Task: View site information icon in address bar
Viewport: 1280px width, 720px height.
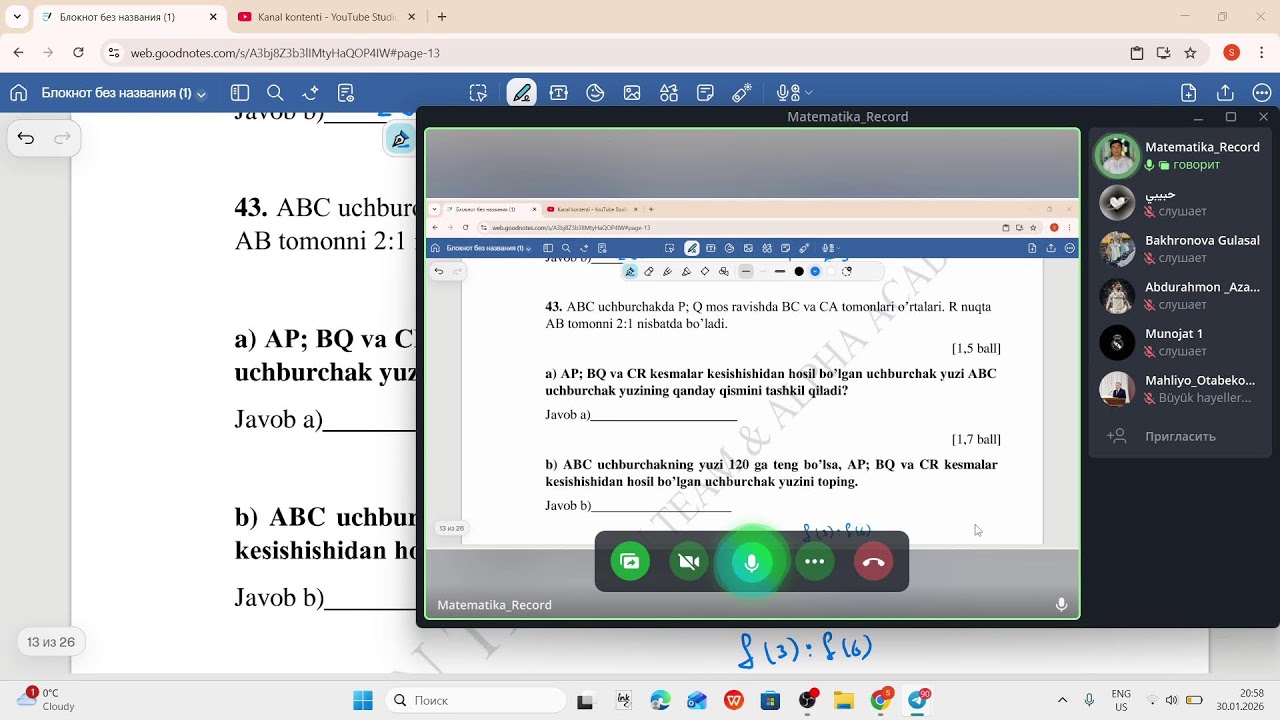Action: (113, 53)
